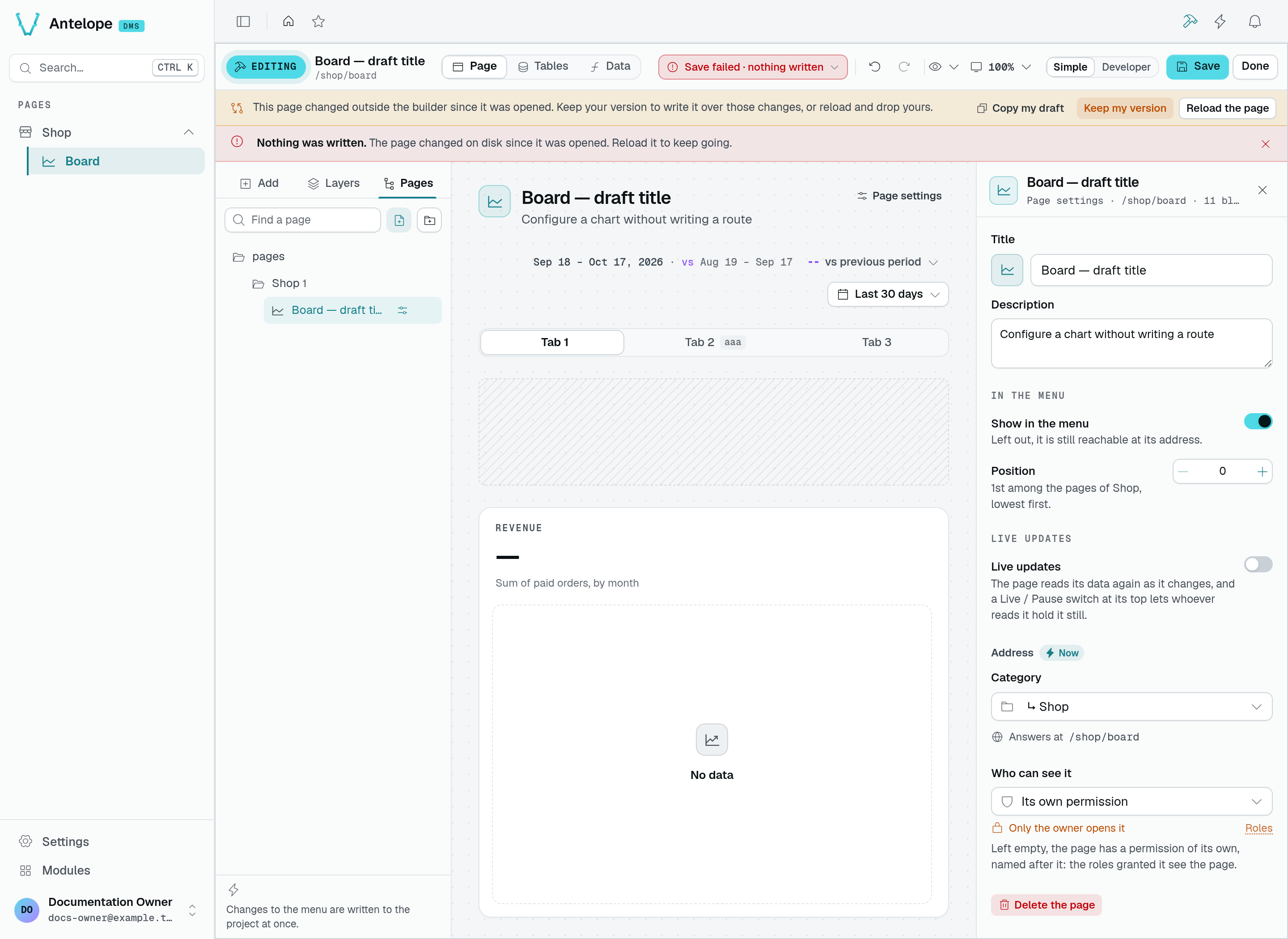The height and width of the screenshot is (939, 1288).
Task: Switch to the Tables tab
Action: click(543, 67)
